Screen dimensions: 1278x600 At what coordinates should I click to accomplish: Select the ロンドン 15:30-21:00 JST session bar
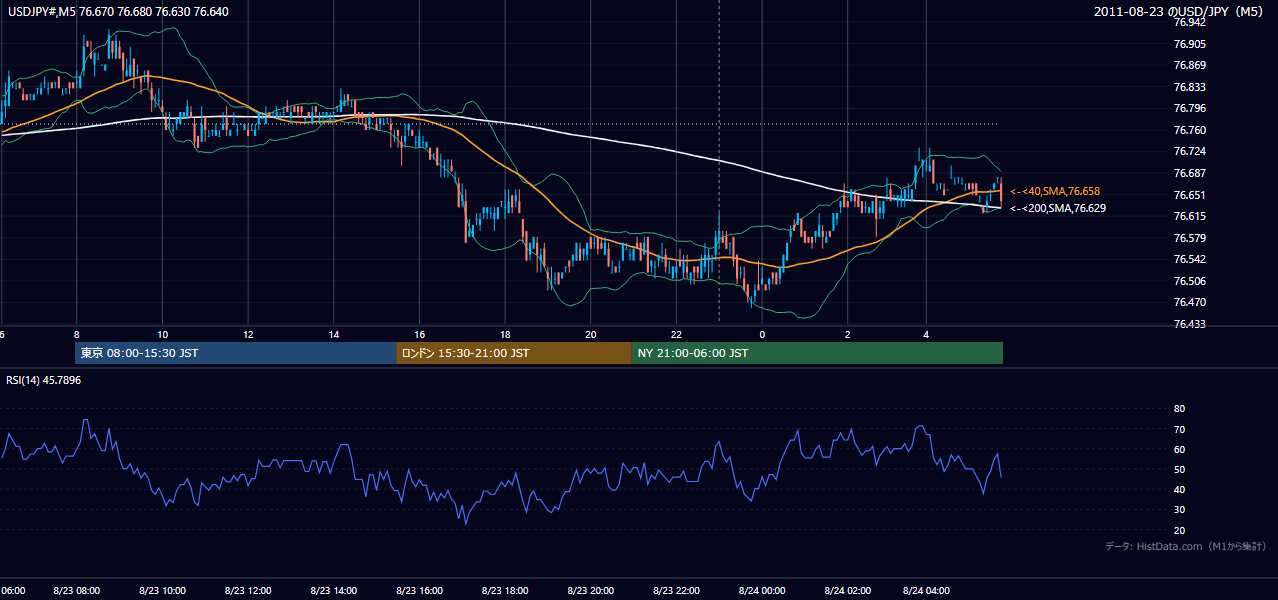point(514,353)
